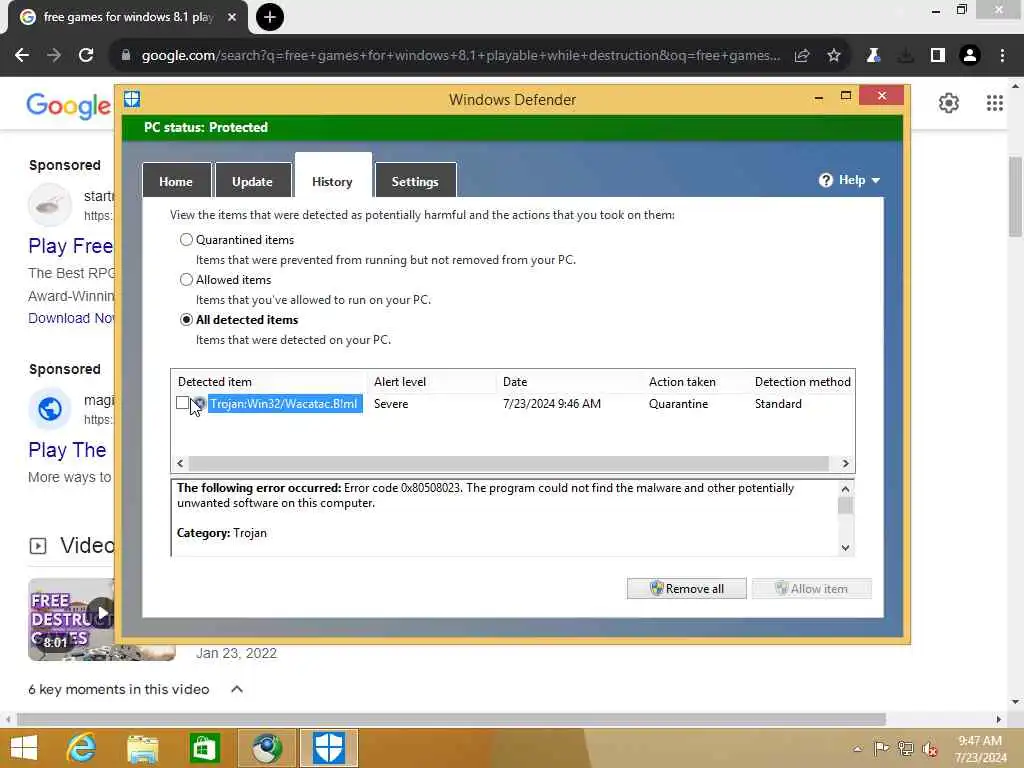Open the Google apps grid
1024x768 pixels.
coord(995,103)
